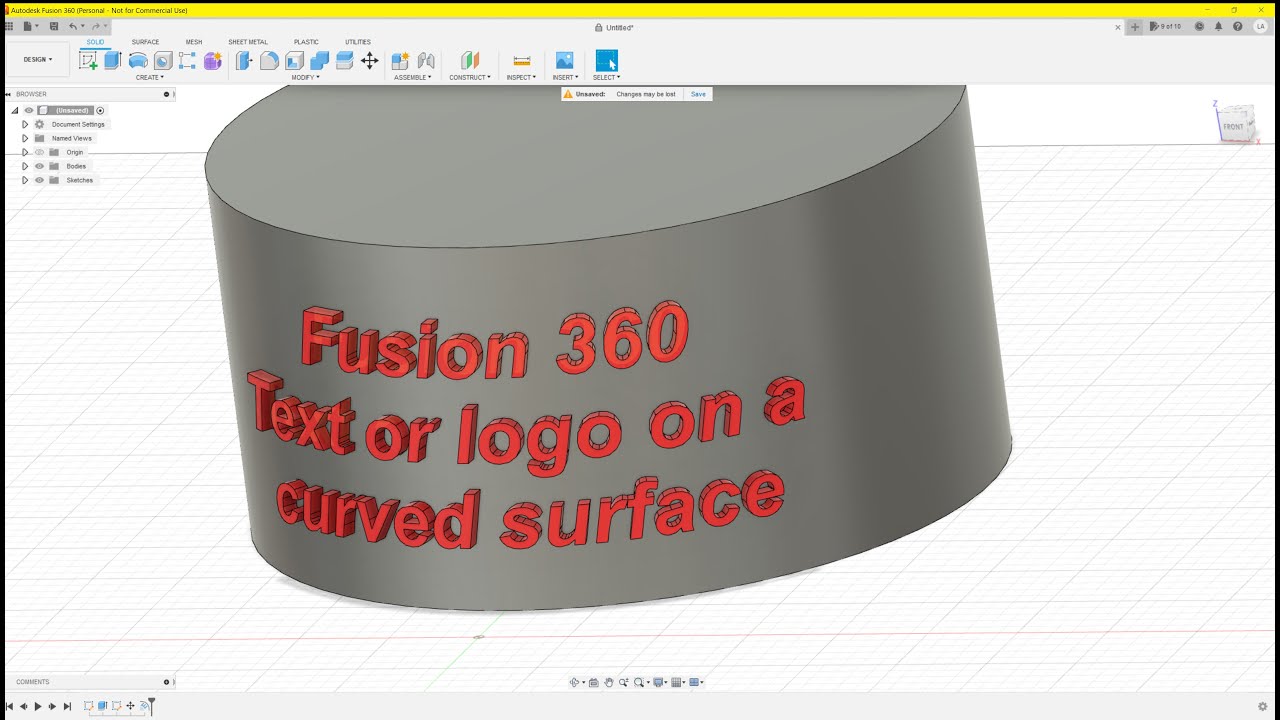Switch to the Utilities tab
1280x720 pixels.
click(358, 42)
